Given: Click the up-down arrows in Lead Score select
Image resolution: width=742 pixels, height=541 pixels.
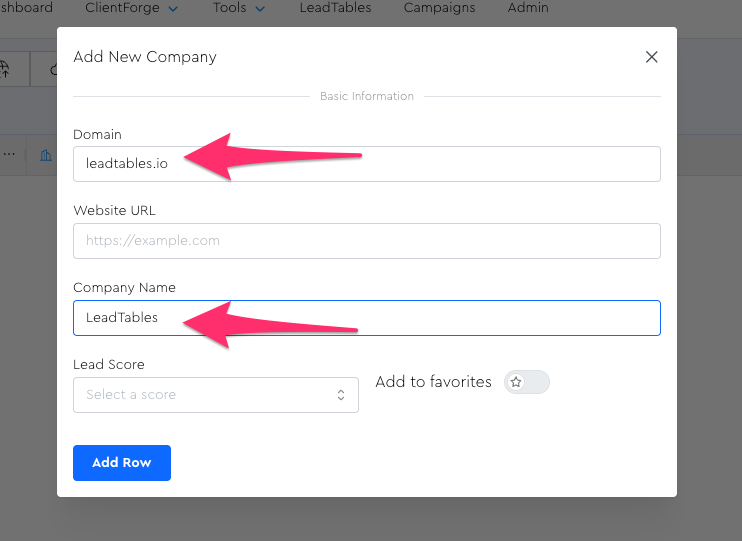Looking at the screenshot, I should (x=342, y=395).
